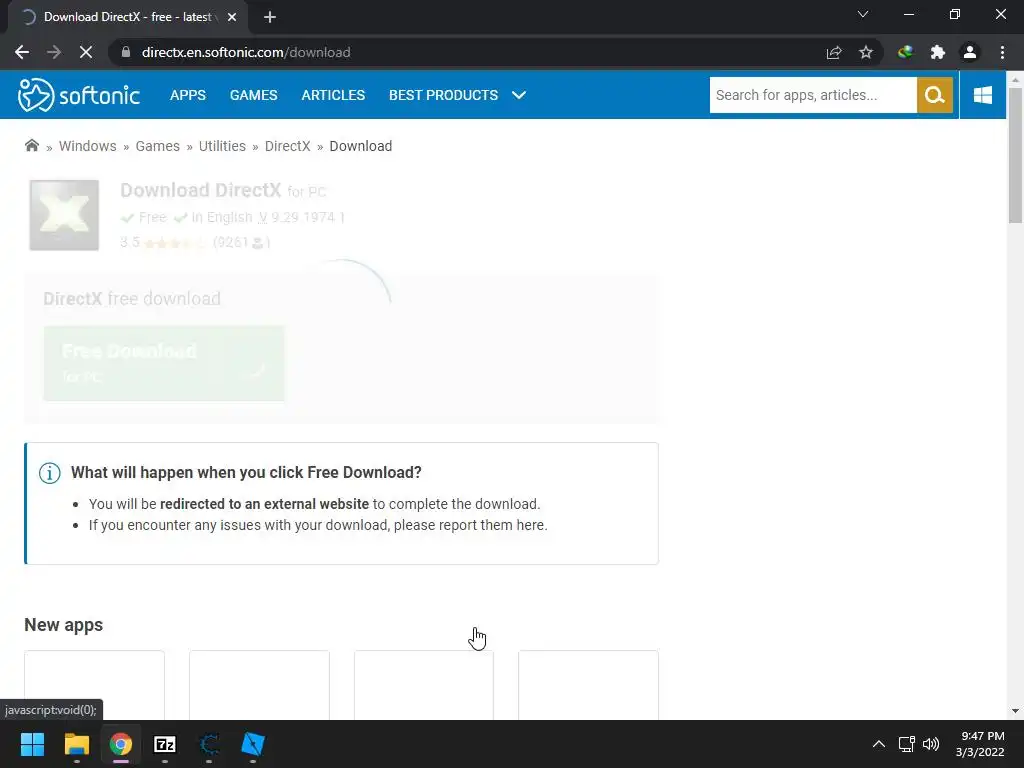
Task: Click Chrome icon in taskbar
Action: [121, 744]
